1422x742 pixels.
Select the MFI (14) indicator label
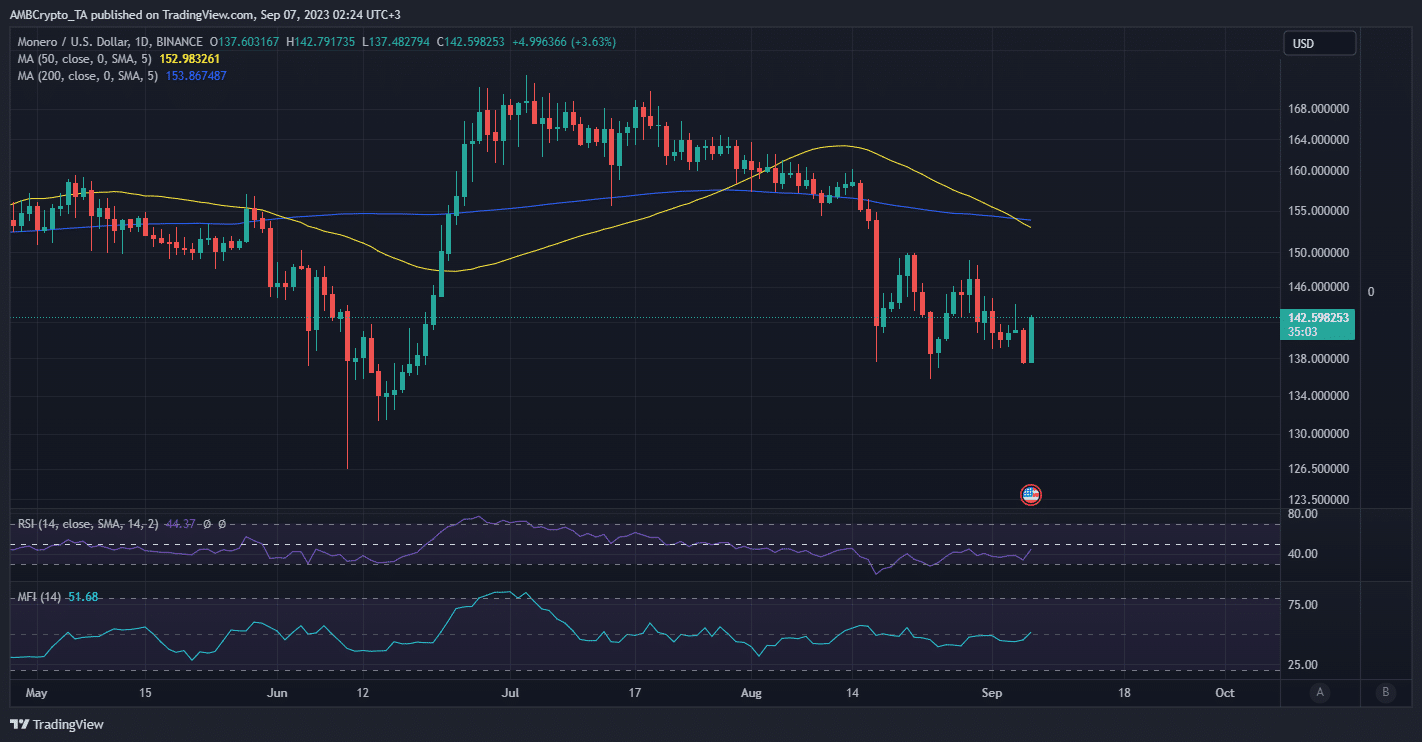pos(38,597)
